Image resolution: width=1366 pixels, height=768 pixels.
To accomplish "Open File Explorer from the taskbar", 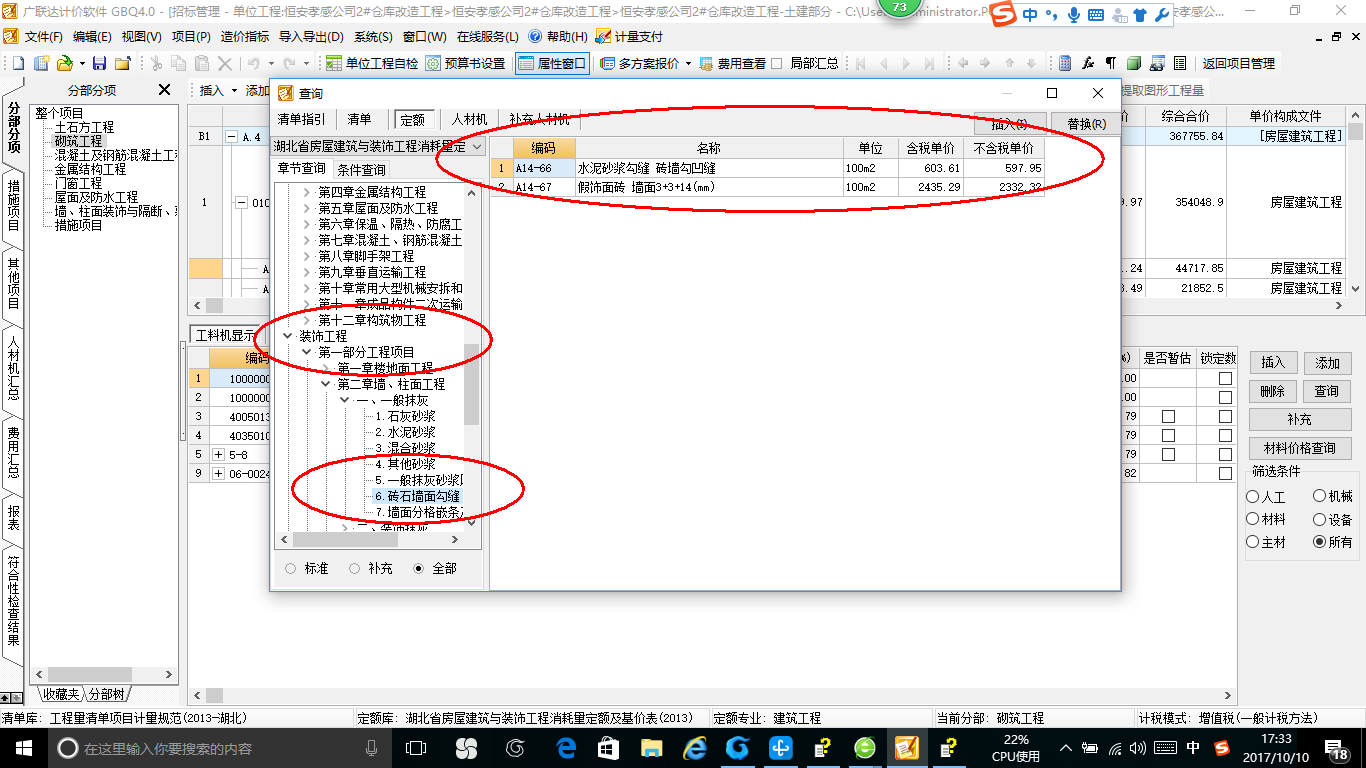I will [651, 747].
